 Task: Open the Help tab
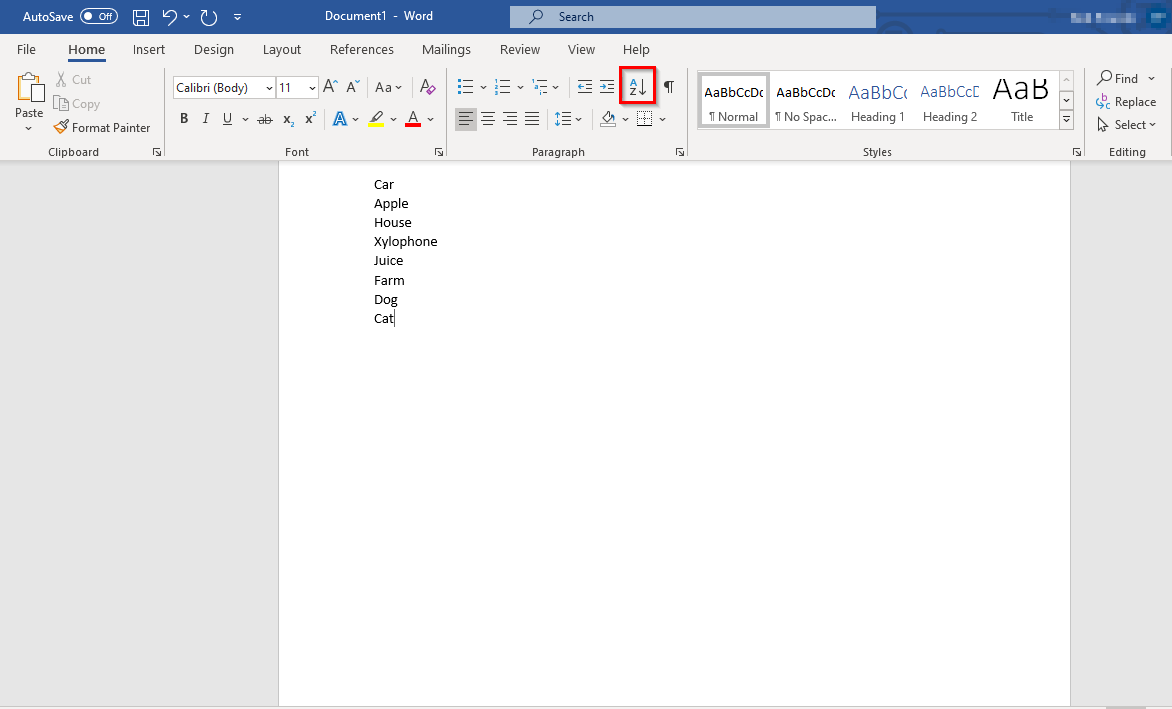[636, 49]
